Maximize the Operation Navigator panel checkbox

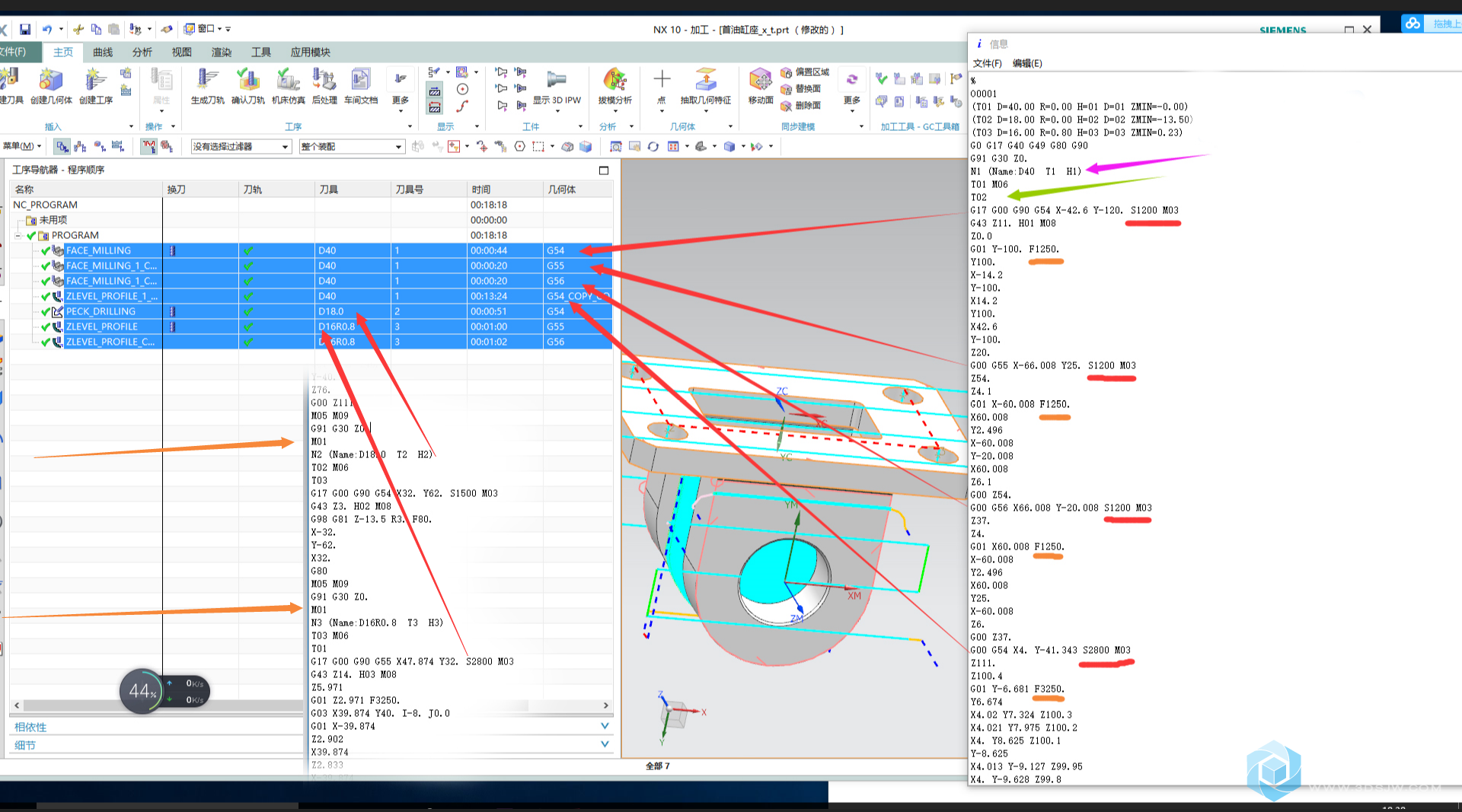coord(604,170)
